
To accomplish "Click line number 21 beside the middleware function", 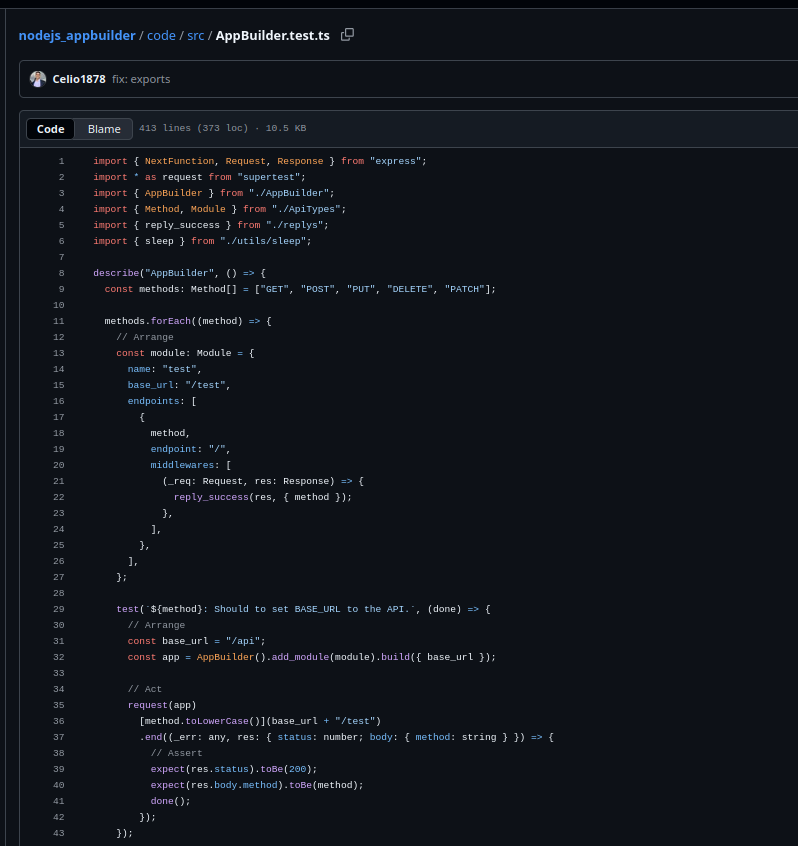I will tap(59, 481).
